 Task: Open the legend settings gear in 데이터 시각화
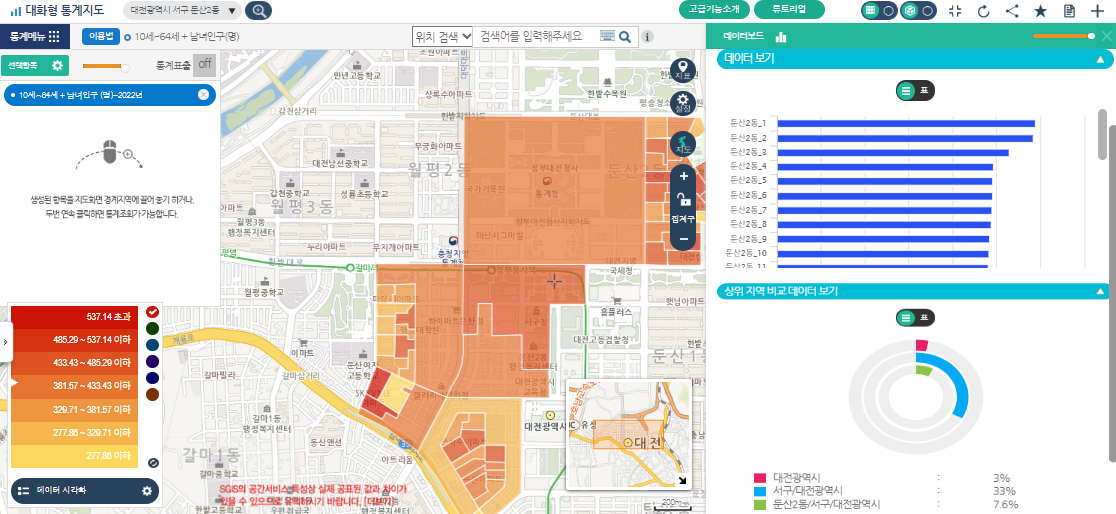click(147, 491)
